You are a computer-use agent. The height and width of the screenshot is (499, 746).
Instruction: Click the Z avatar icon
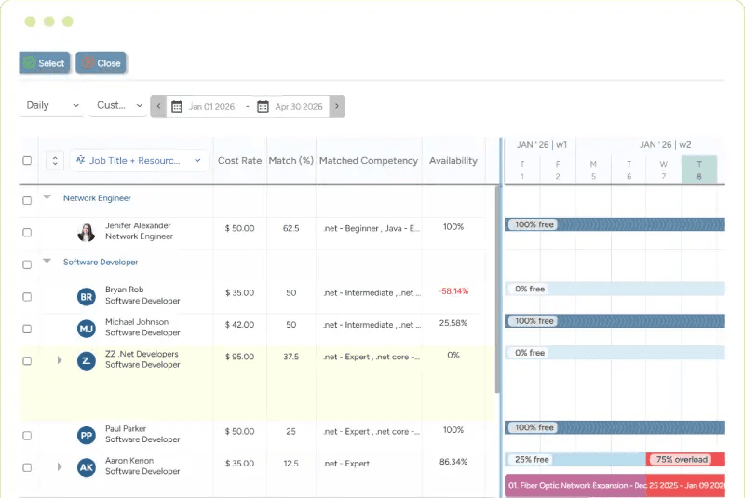[86, 361]
